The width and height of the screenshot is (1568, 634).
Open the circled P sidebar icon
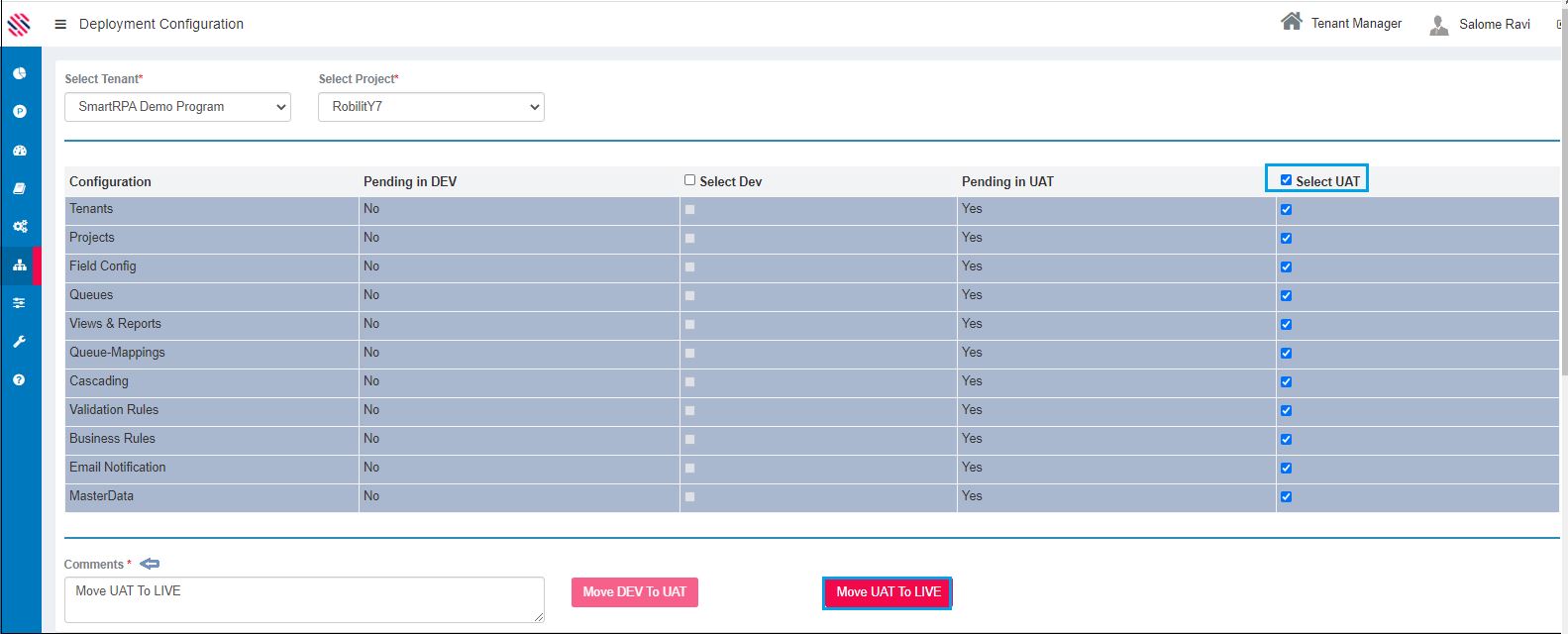click(20, 112)
